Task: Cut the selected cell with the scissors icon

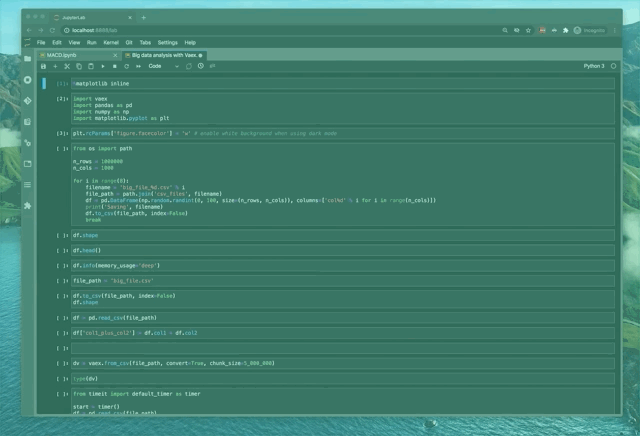Action: (67, 66)
